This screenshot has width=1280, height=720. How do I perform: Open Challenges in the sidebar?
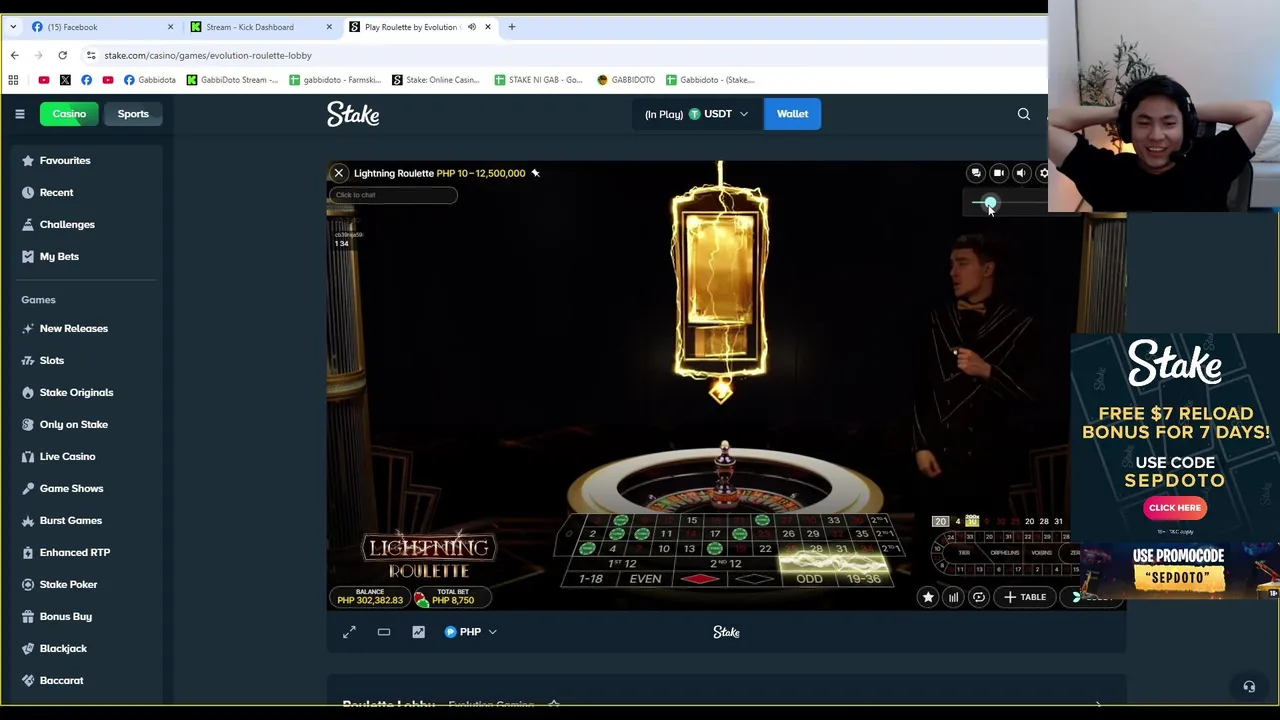66,224
